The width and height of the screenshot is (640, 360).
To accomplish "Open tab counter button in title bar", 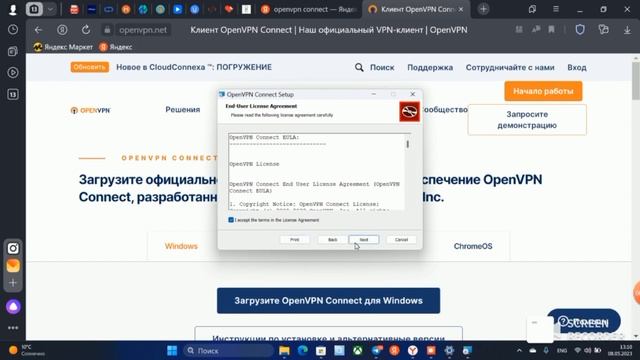I will tap(34, 9).
